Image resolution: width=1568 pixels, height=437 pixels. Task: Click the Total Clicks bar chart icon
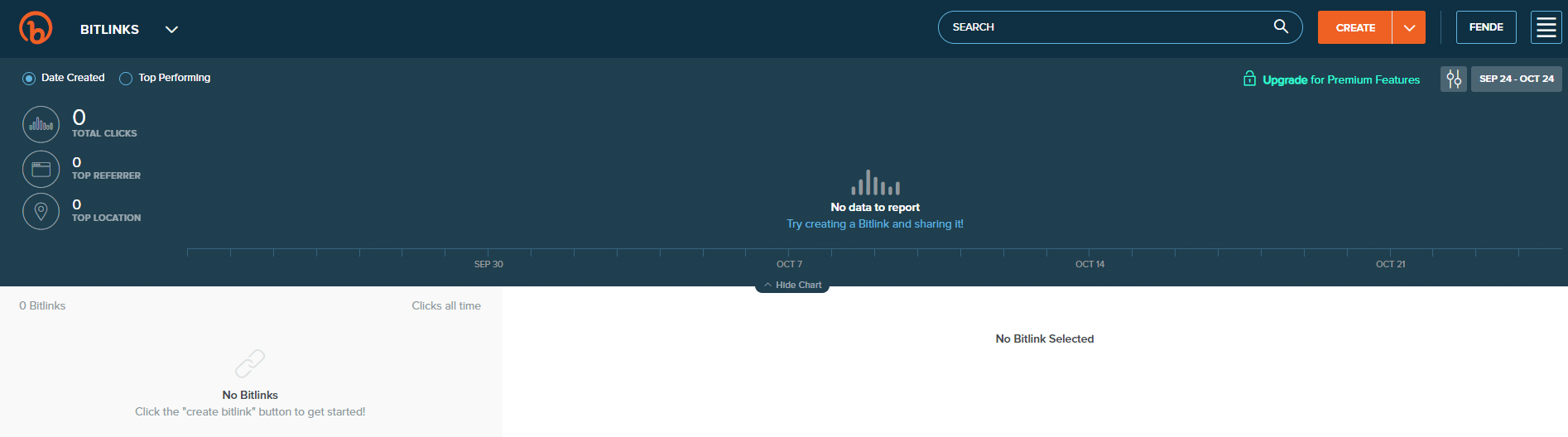coord(41,125)
